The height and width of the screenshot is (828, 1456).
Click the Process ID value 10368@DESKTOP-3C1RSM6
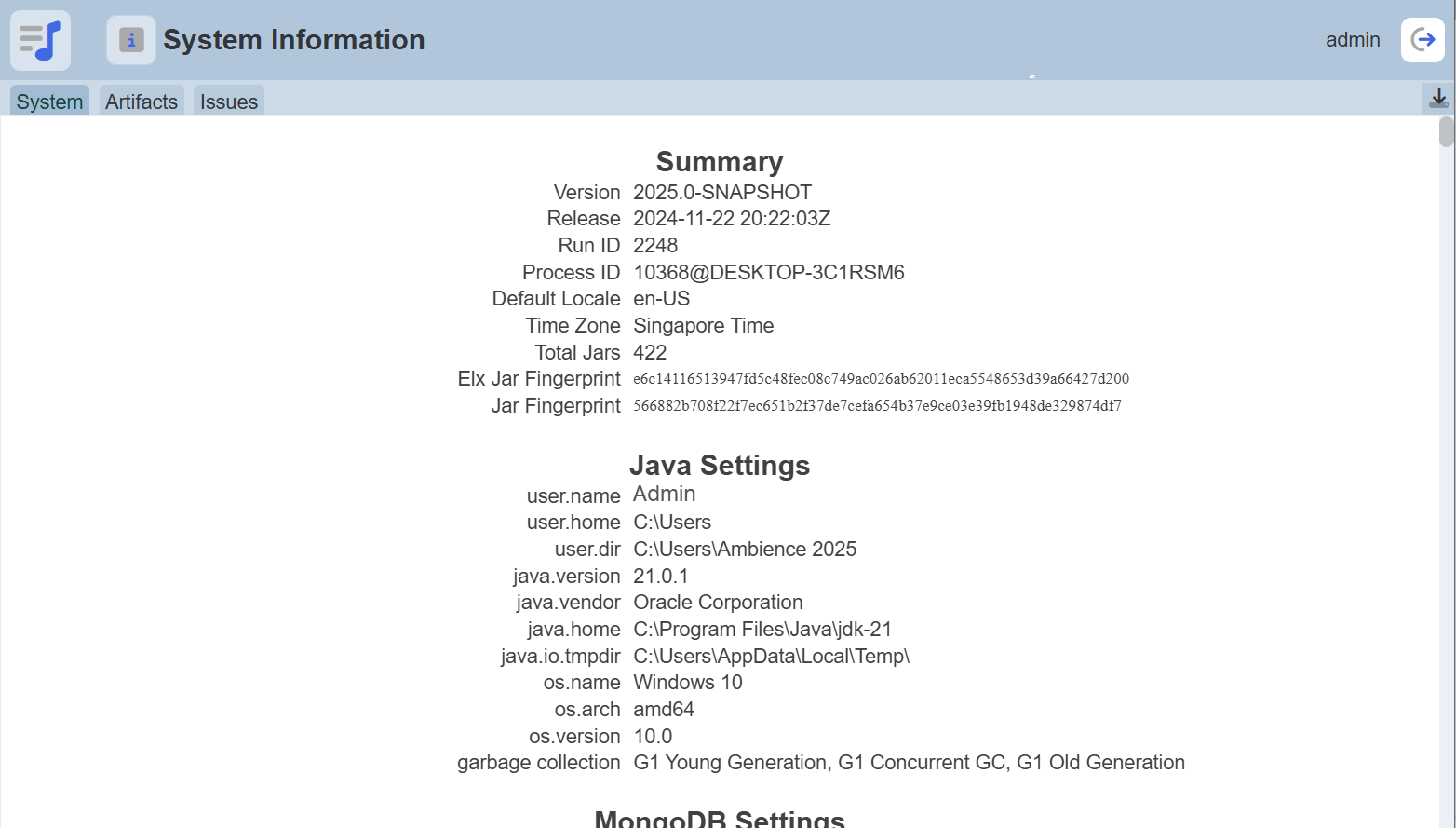(768, 273)
